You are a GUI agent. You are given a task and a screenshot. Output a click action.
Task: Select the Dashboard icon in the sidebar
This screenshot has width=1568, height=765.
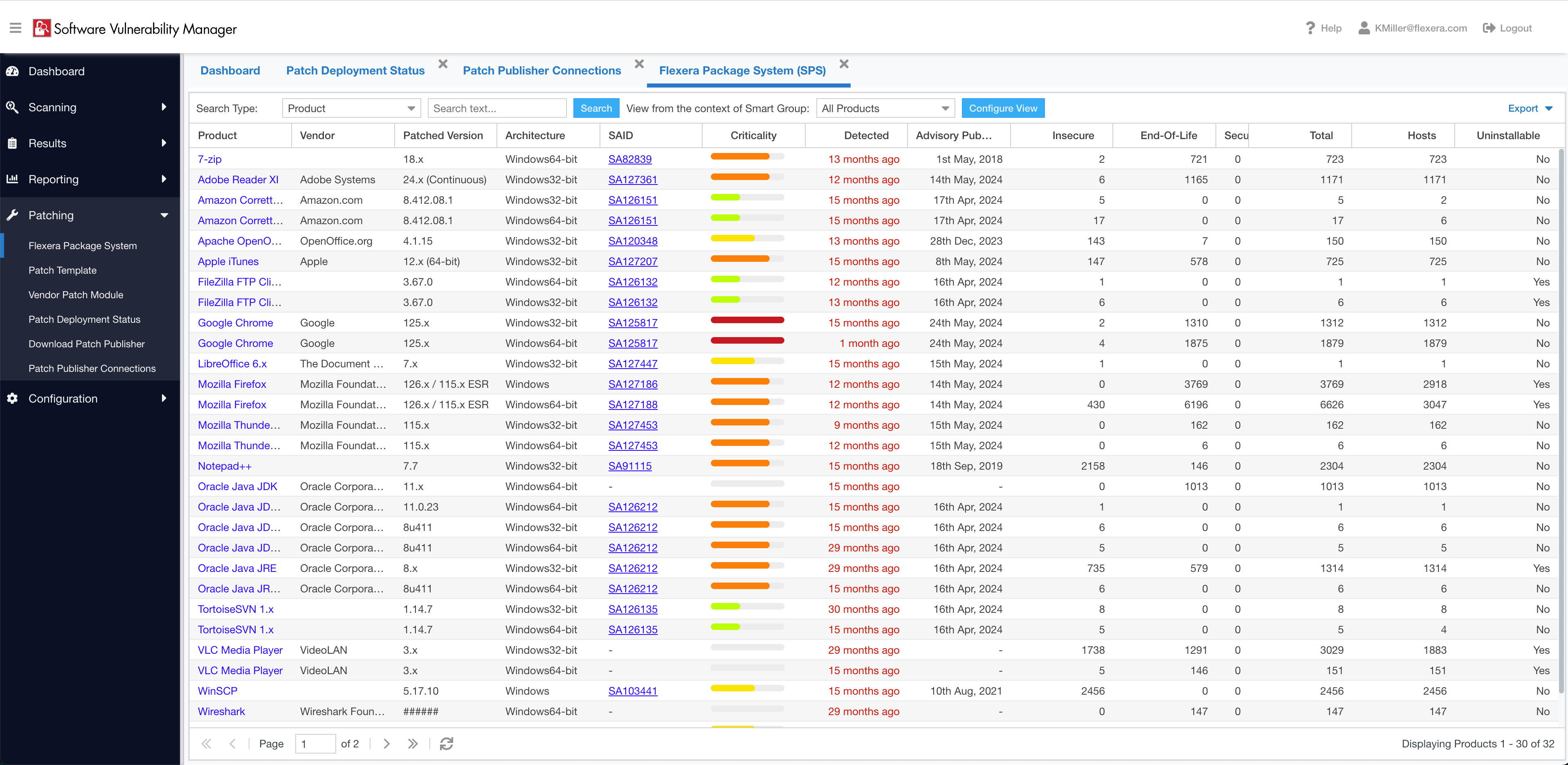13,71
